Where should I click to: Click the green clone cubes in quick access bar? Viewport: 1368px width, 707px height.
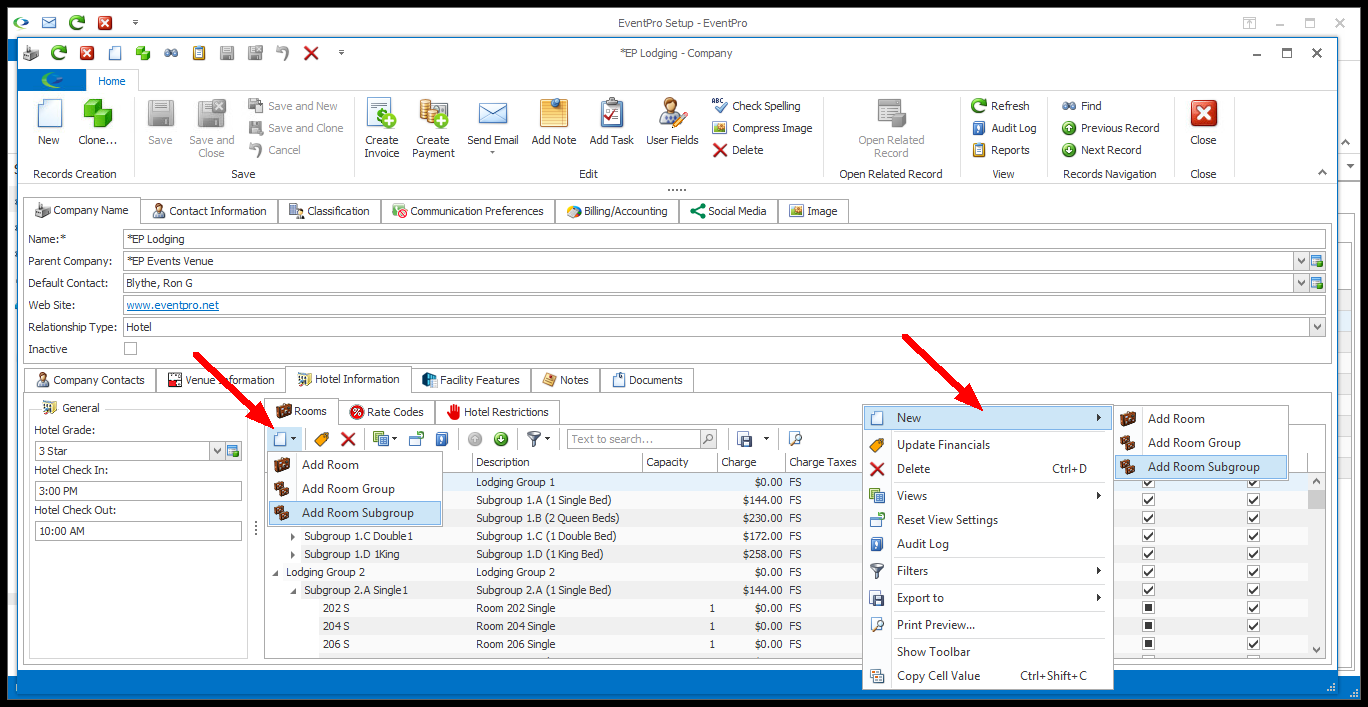[143, 53]
